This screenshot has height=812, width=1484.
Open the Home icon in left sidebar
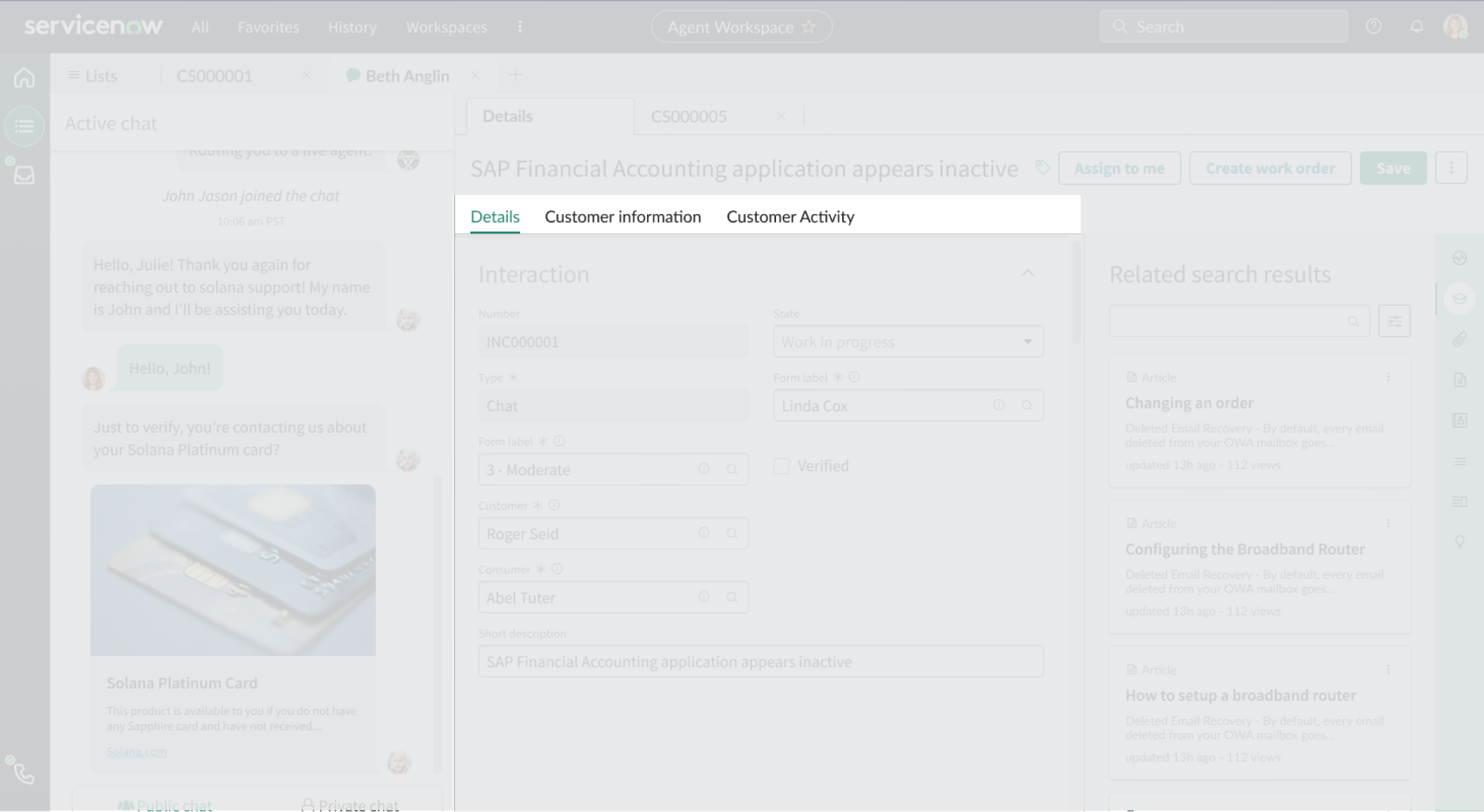click(24, 78)
